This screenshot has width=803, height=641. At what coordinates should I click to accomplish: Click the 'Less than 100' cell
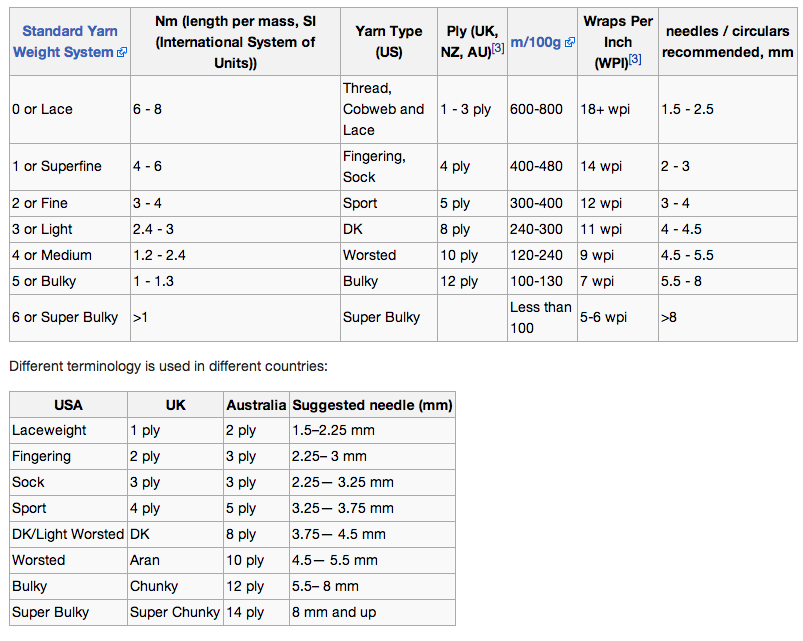click(x=542, y=318)
